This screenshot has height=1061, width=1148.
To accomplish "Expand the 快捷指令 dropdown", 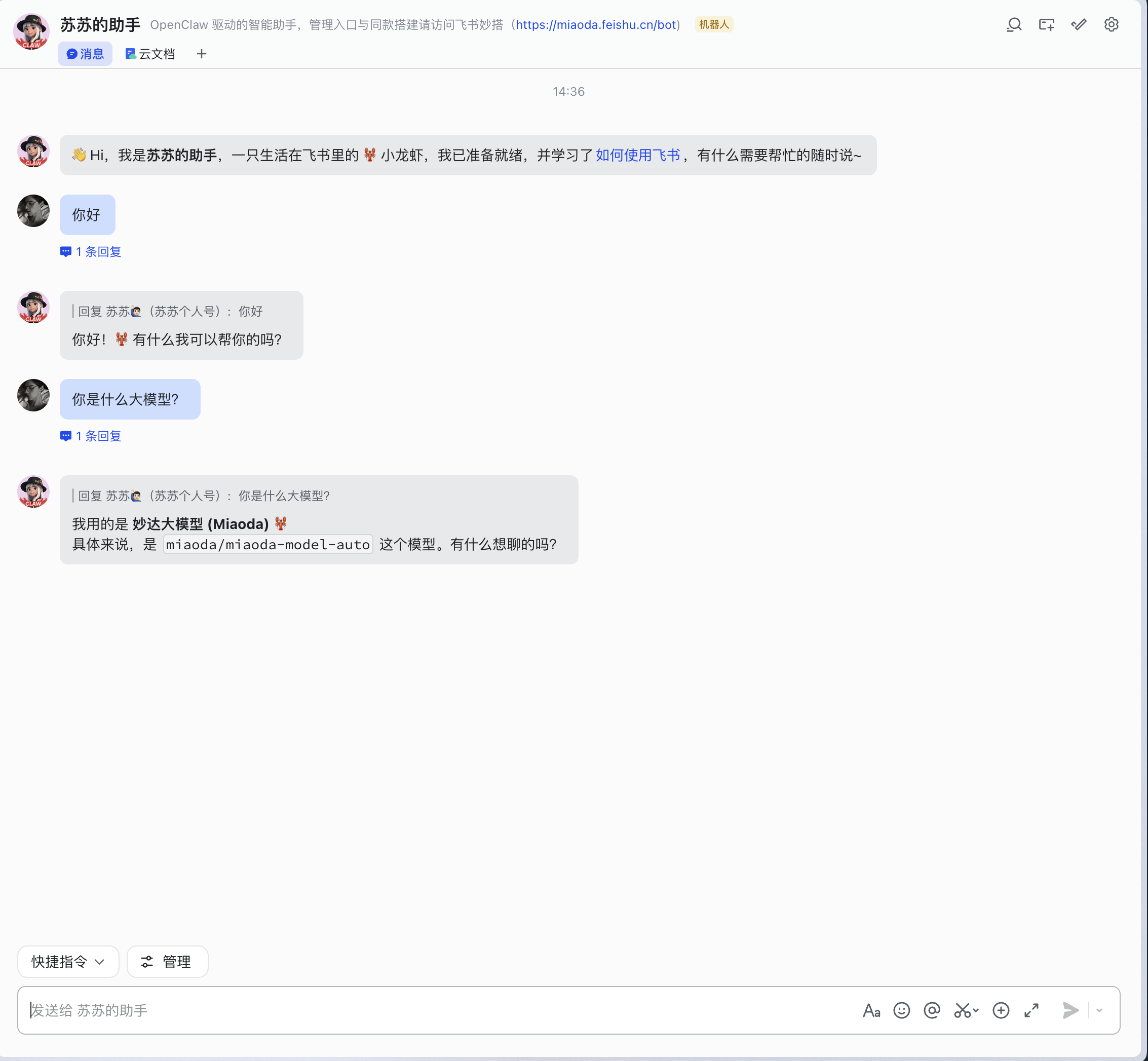I will click(x=68, y=962).
